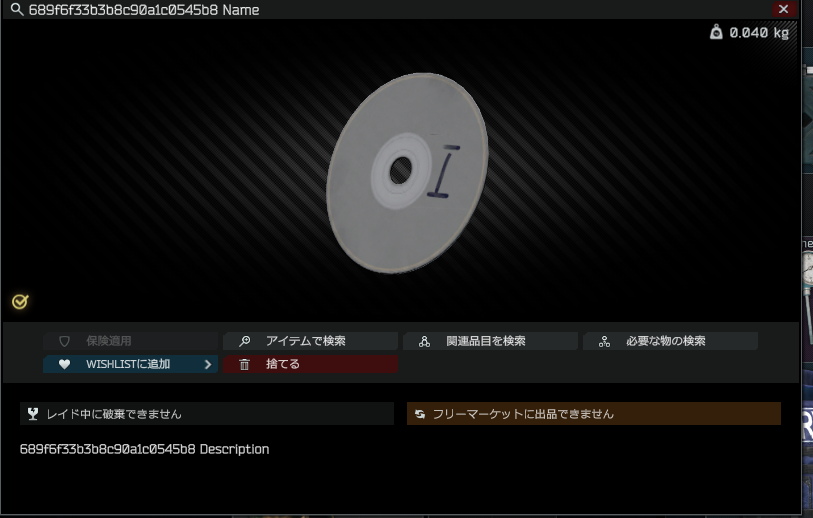Click the linked-nodes icon on 関連品目を検索
Screen dimensions: 813x518
pos(424,341)
